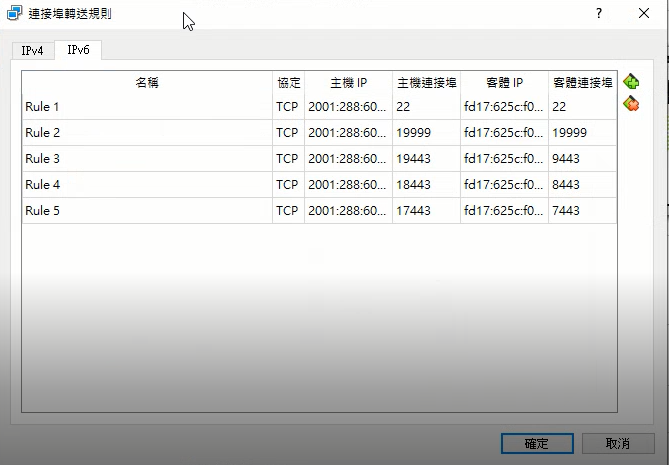The width and height of the screenshot is (669, 465).
Task: Click host port 17443 cell
Action: [427, 211]
